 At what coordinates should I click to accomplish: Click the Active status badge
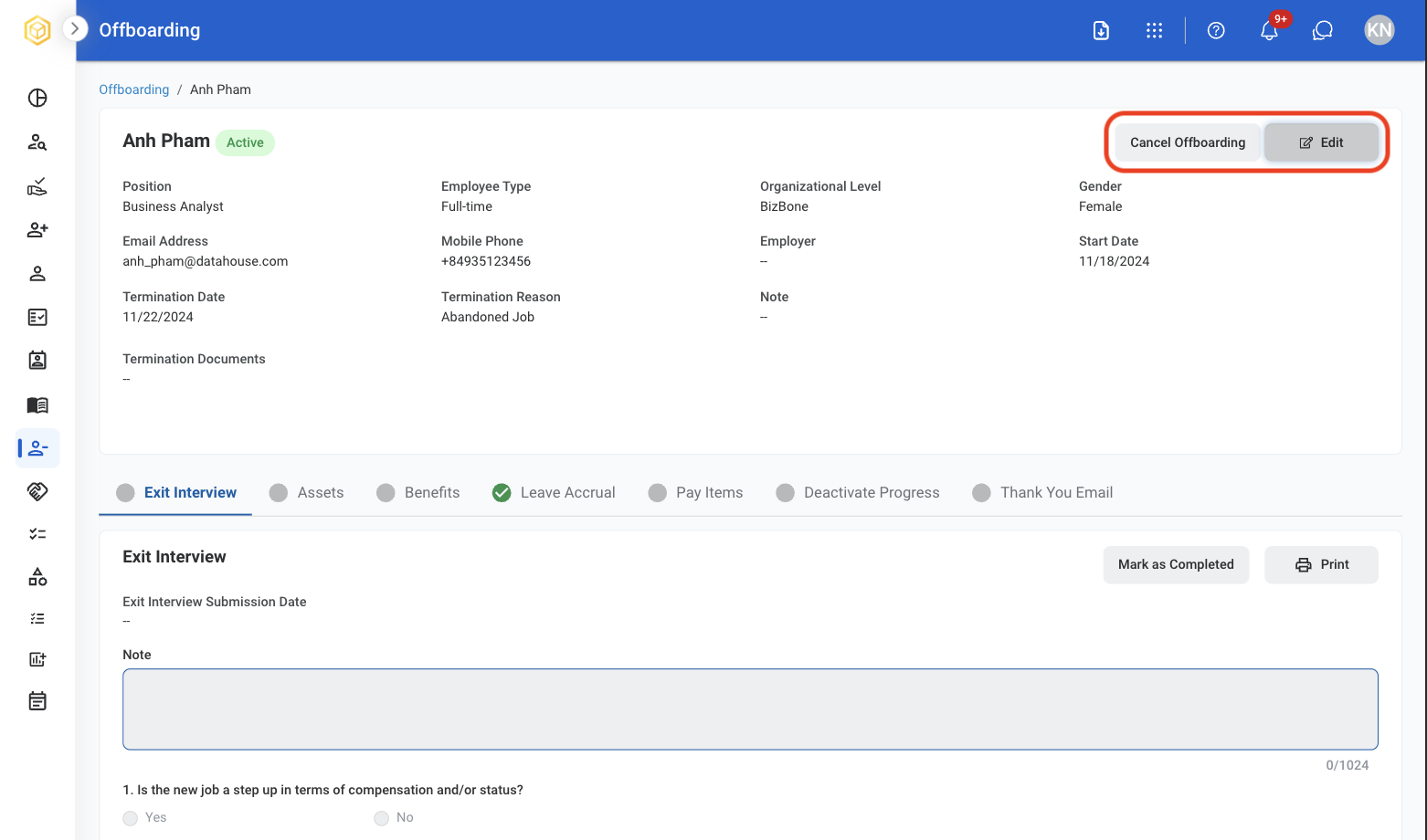click(x=245, y=142)
